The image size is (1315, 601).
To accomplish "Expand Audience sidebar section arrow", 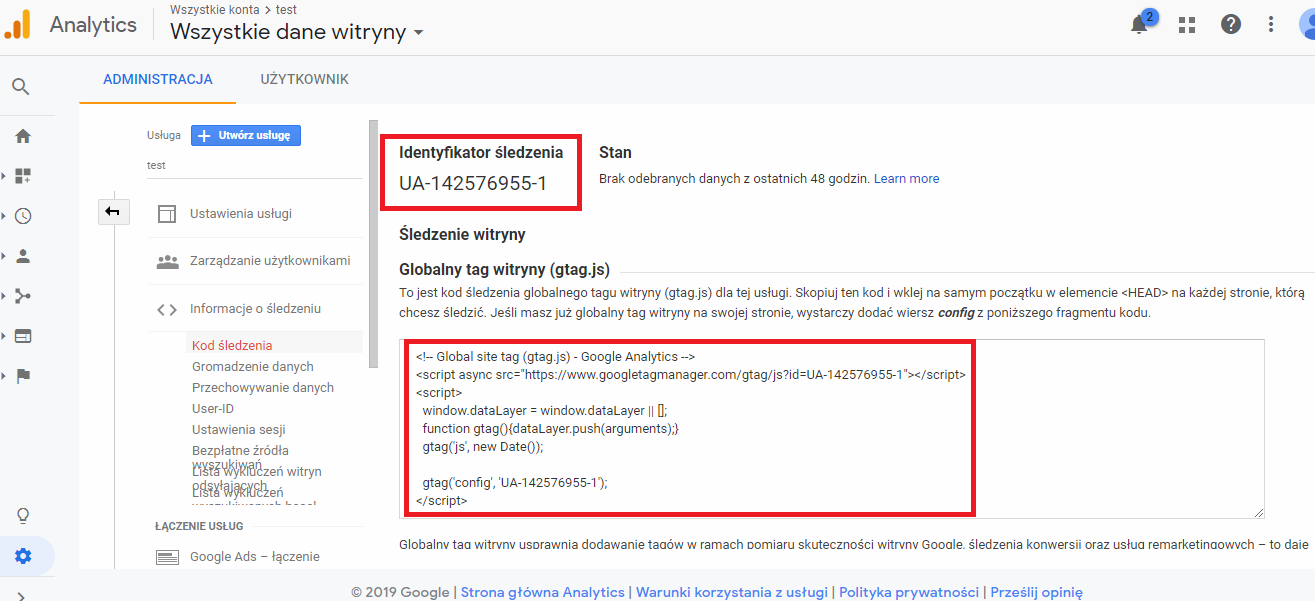I will pyautogui.click(x=4, y=256).
